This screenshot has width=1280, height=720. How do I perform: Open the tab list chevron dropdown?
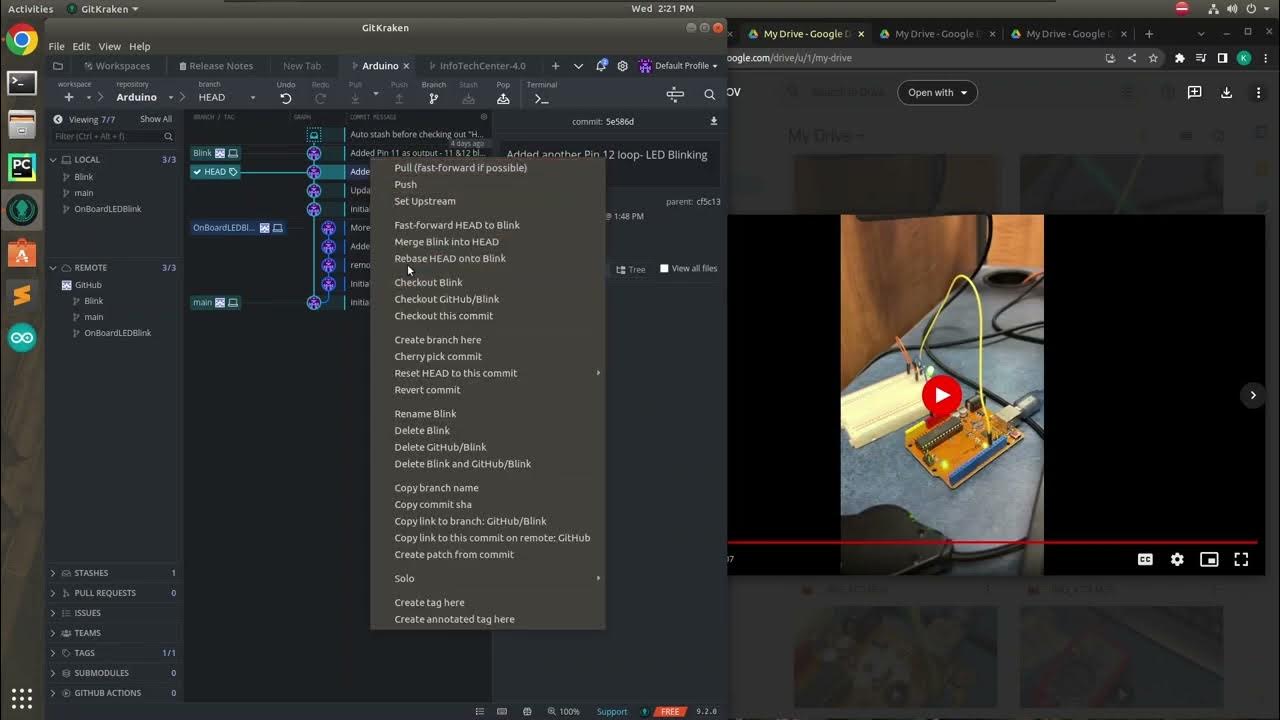pos(578,66)
